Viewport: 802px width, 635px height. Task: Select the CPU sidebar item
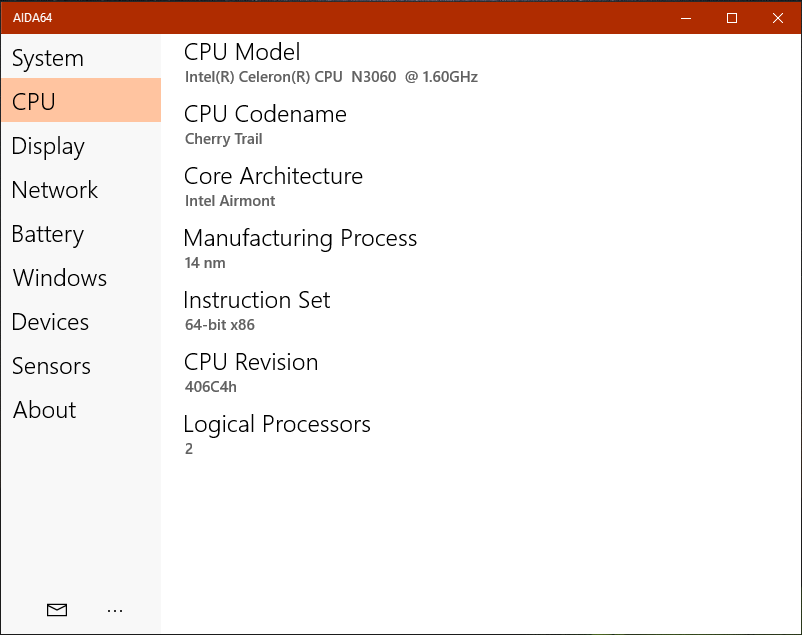(81, 100)
